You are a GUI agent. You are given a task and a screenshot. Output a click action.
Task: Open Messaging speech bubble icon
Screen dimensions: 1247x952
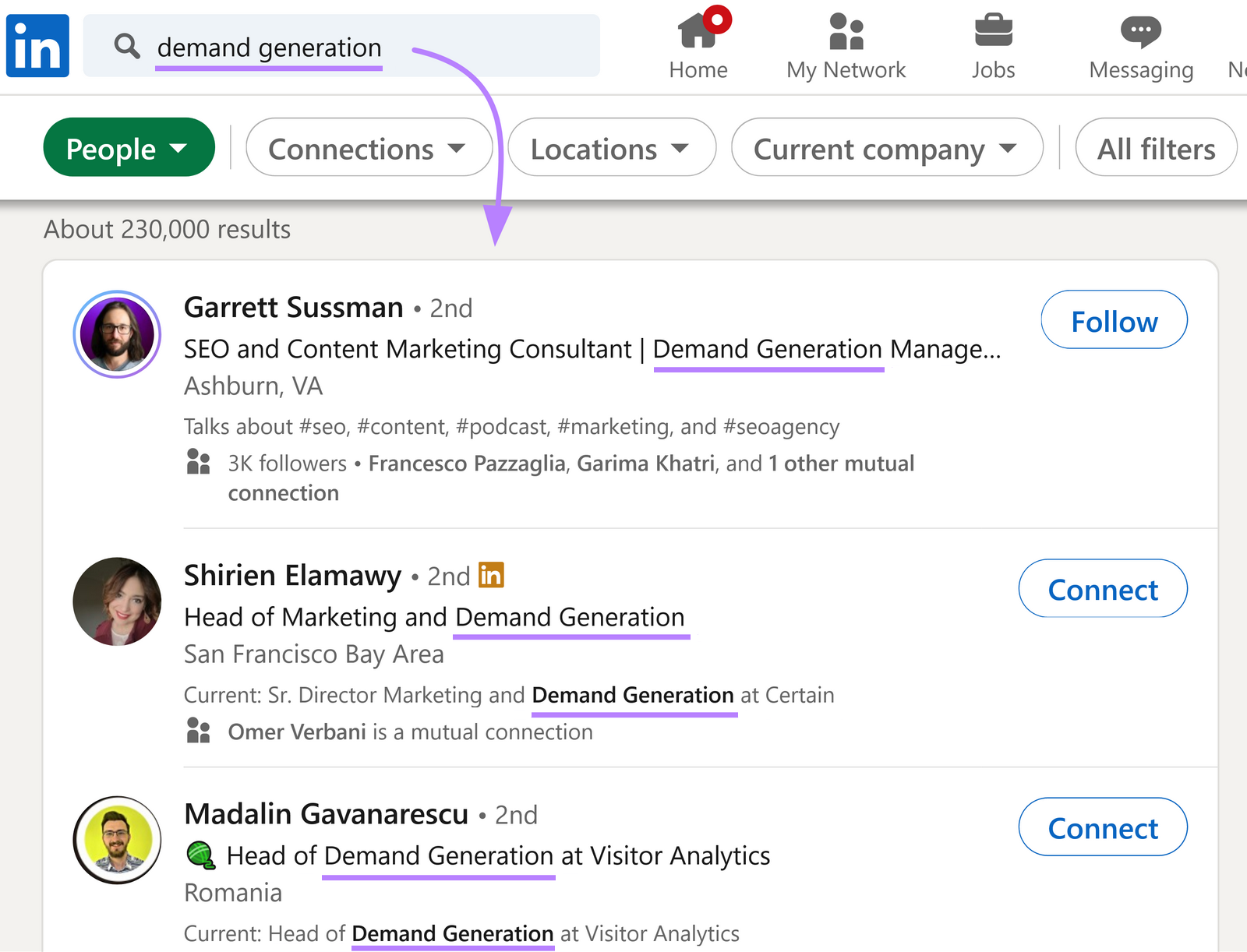[x=1140, y=31]
